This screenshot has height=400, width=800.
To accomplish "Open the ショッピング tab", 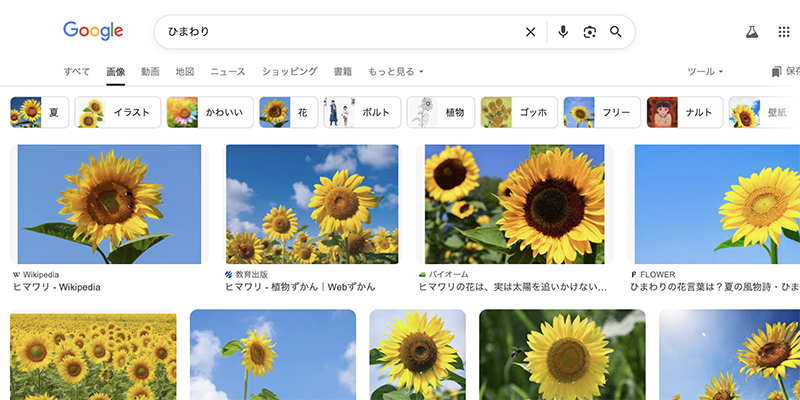I will [289, 71].
